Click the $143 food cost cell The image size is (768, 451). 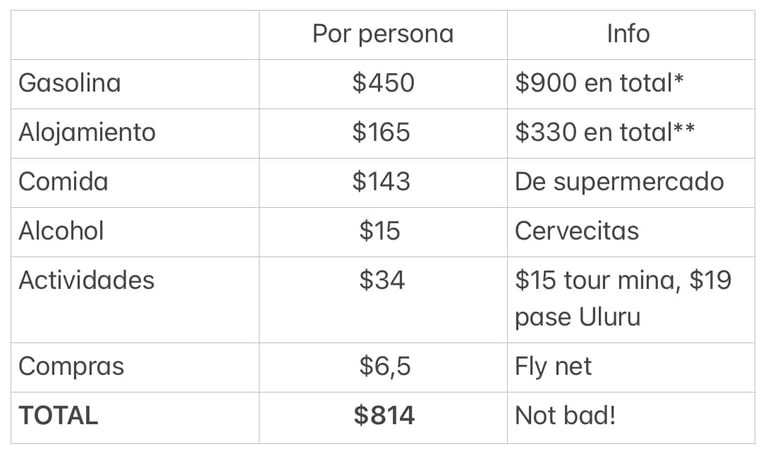(x=382, y=182)
